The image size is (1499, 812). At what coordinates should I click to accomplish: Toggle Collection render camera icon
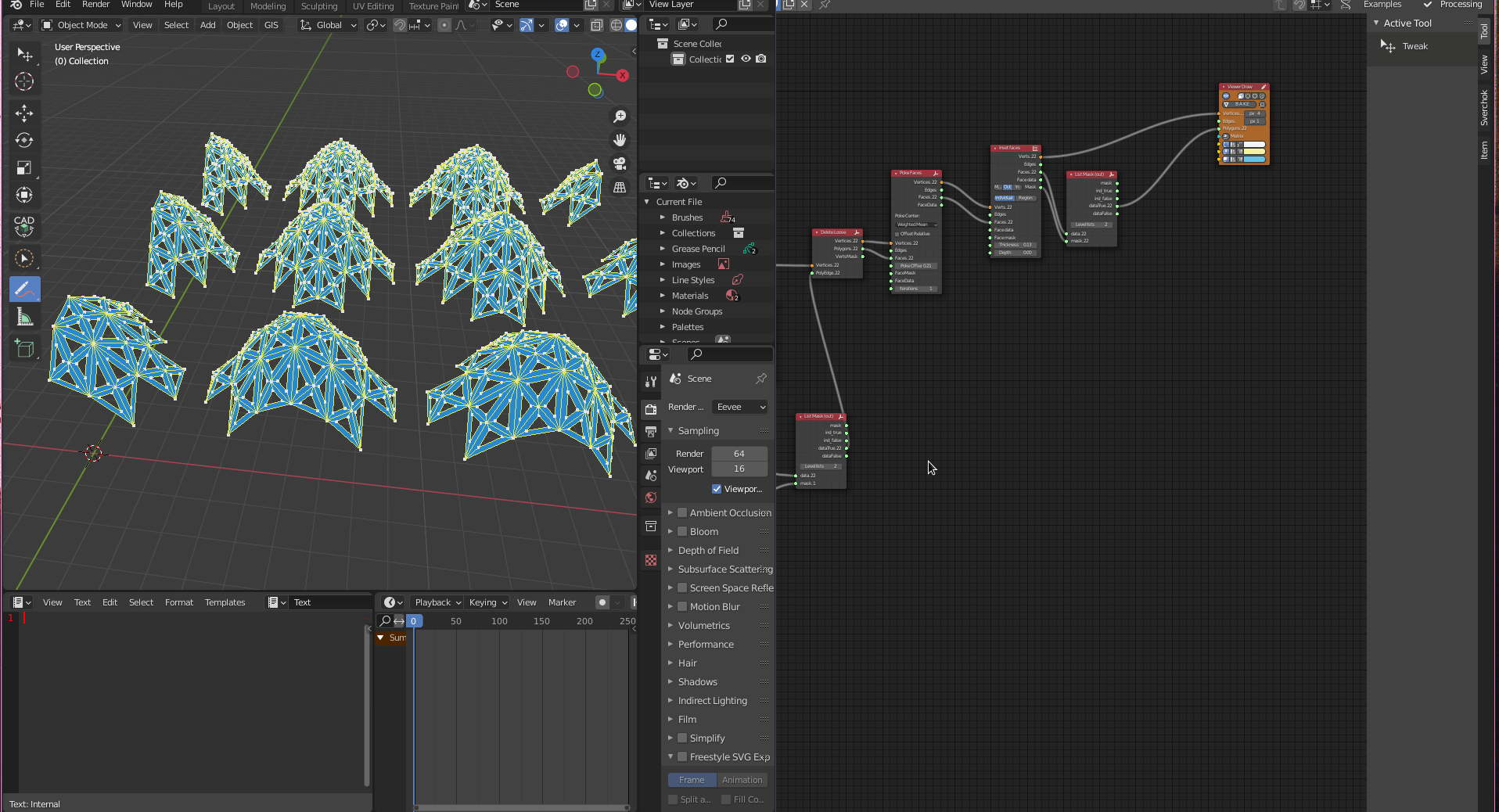coord(761,59)
